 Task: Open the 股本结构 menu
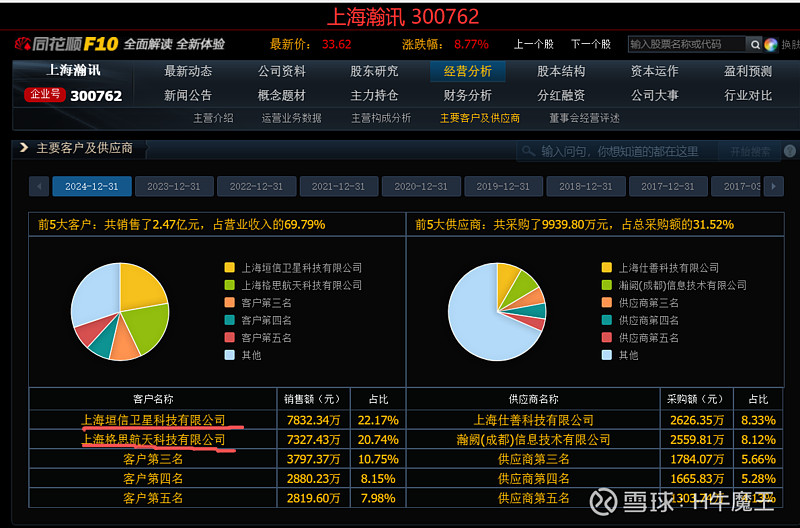pos(561,71)
